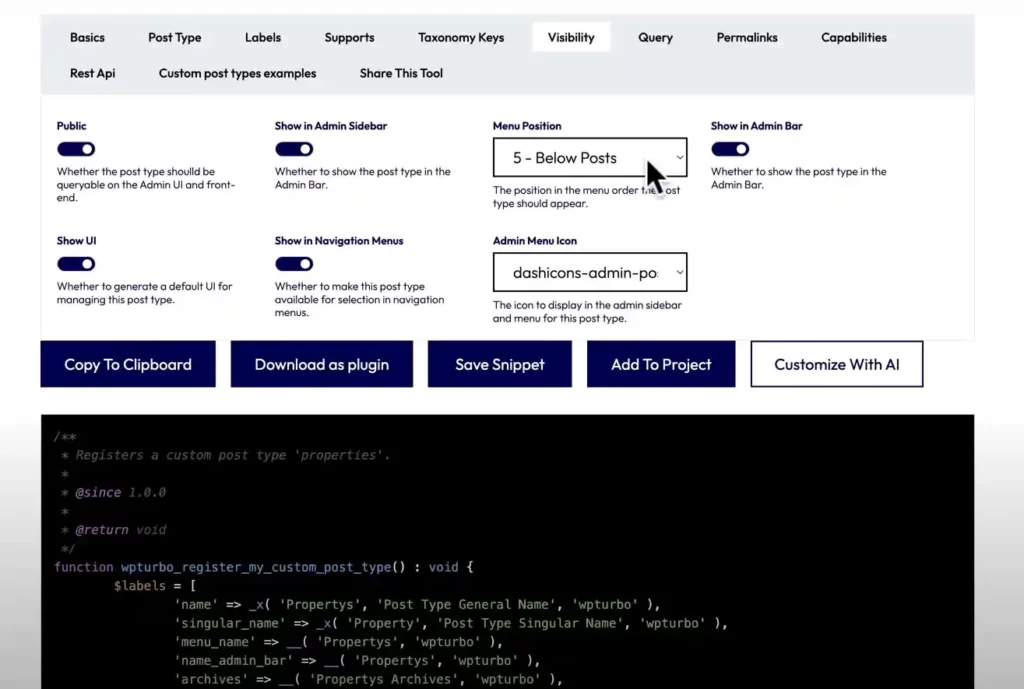Click the 'Show in Navigation Menus' label
Image resolution: width=1024 pixels, height=689 pixels.
[339, 241]
